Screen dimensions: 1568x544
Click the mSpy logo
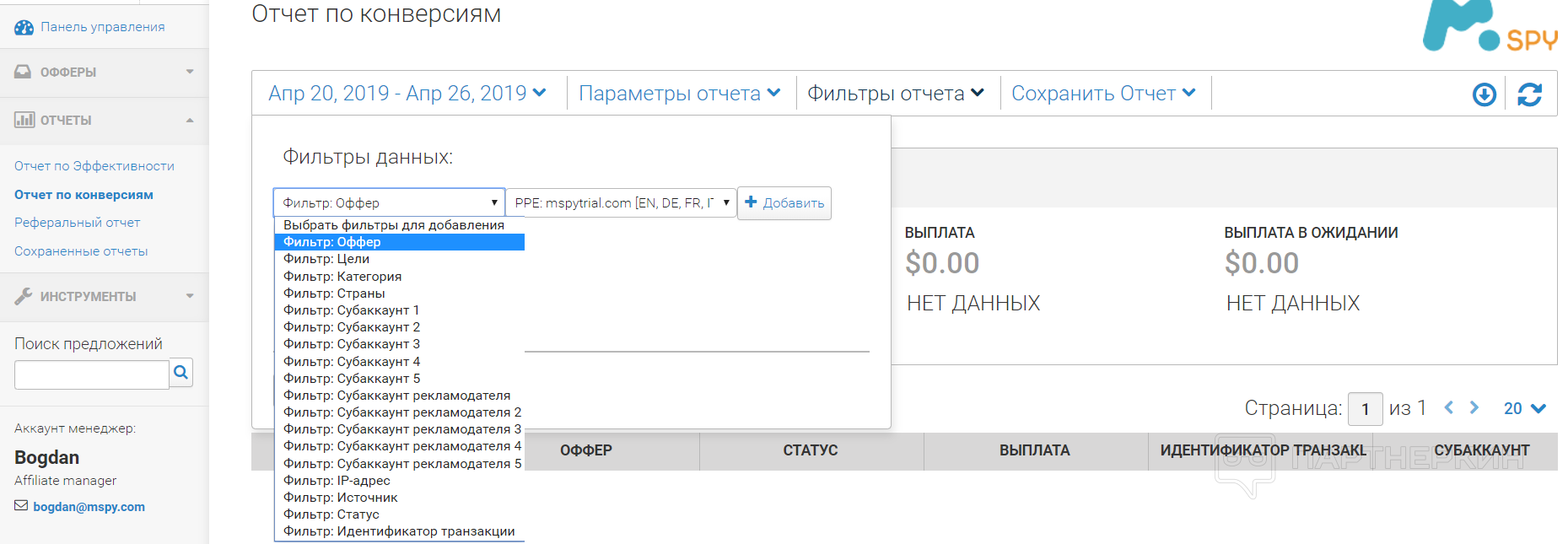pos(1489,27)
